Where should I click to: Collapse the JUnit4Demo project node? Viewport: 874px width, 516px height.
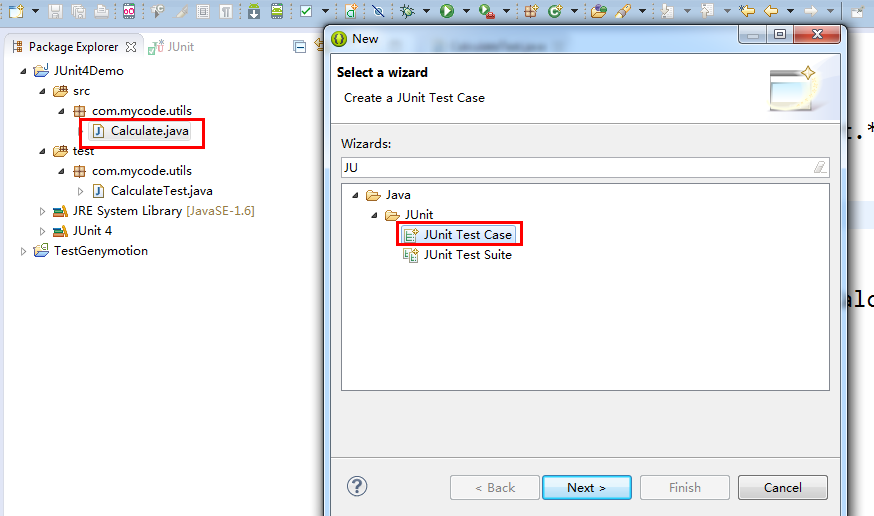click(x=23, y=71)
